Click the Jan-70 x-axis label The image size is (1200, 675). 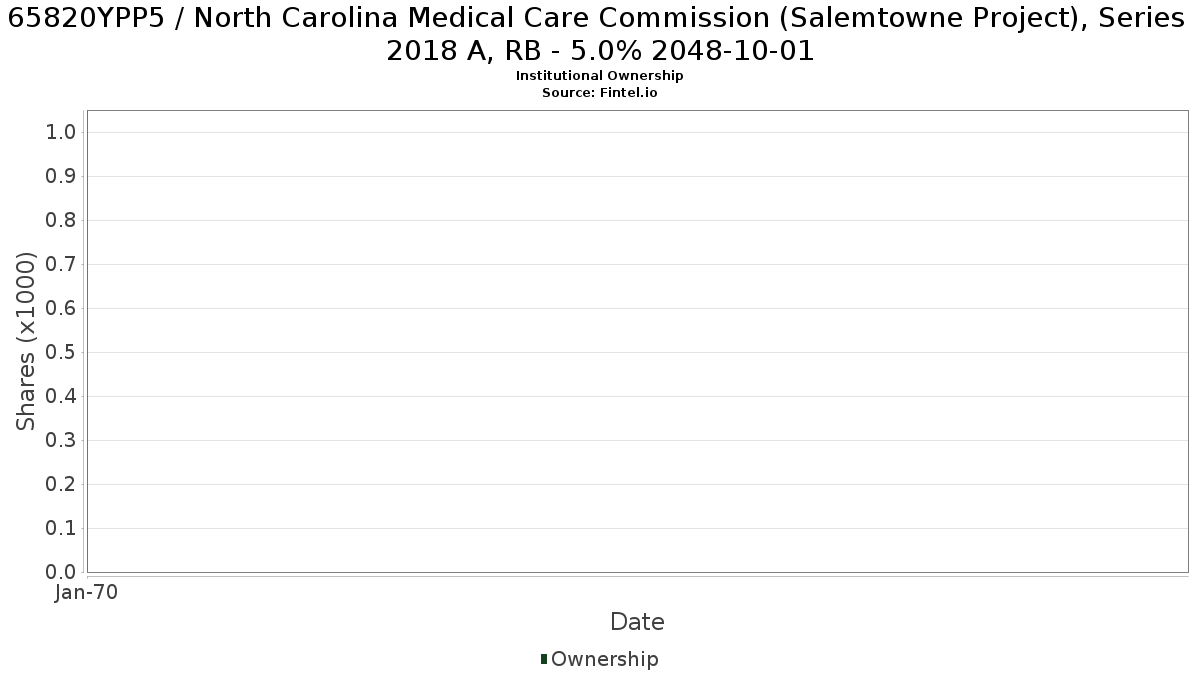[86, 593]
